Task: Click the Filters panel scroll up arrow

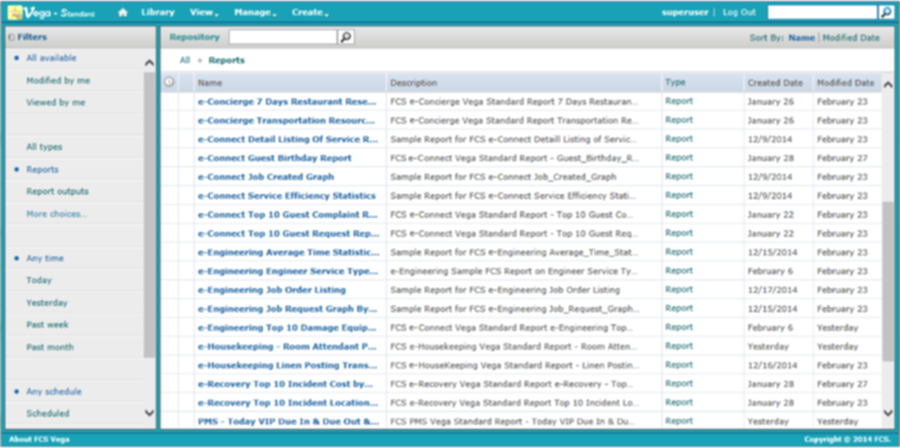Action: [149, 63]
